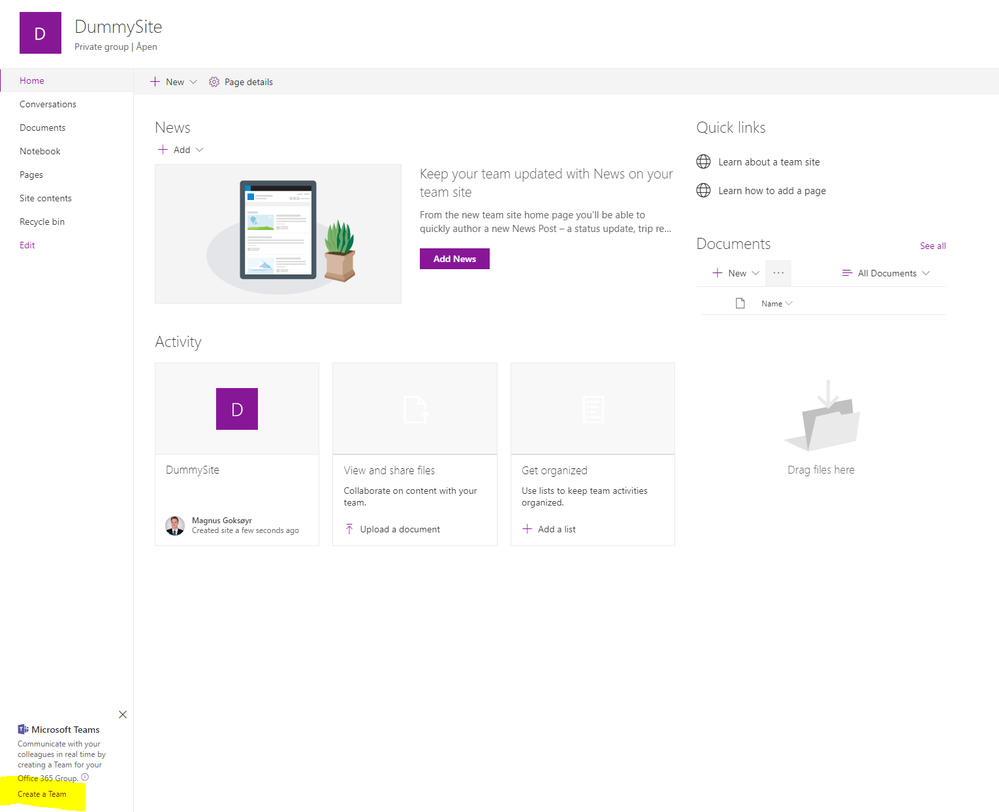Click globe icon for Learn how to add a page
Viewport: 999px width, 812px height.
pos(703,190)
